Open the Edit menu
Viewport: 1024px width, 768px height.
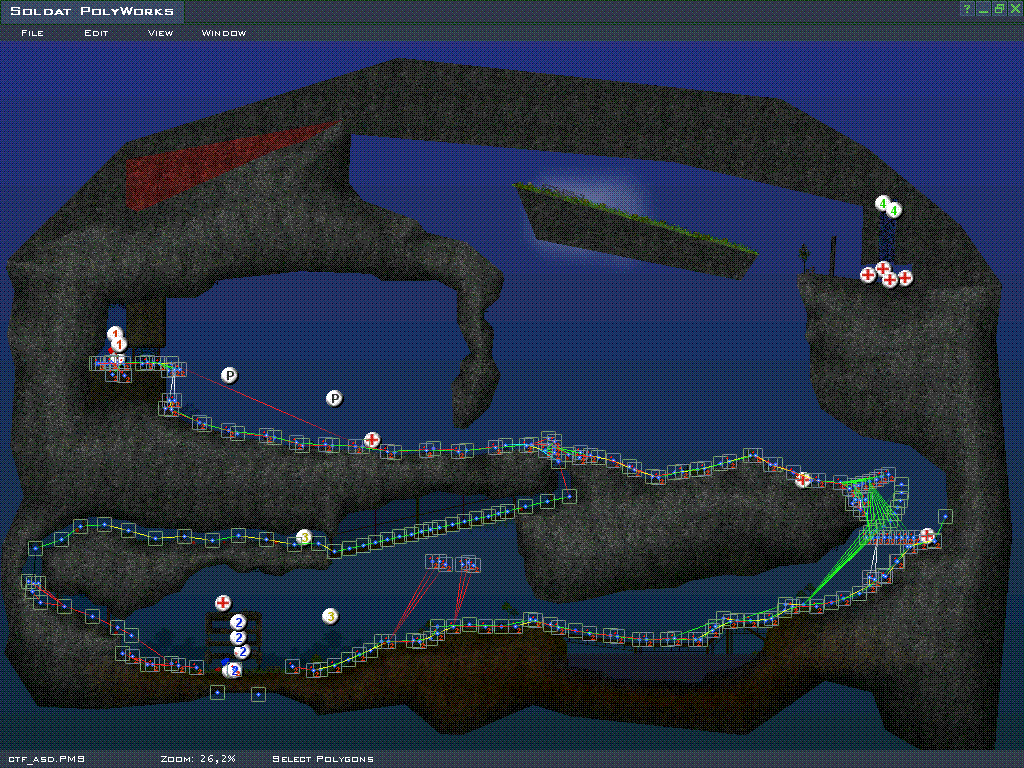click(96, 33)
